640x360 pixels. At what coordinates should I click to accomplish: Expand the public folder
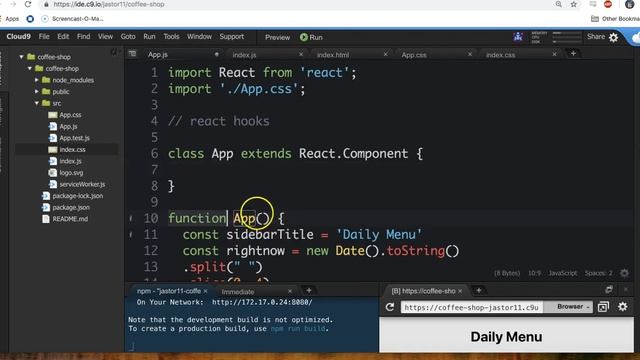(x=36, y=91)
